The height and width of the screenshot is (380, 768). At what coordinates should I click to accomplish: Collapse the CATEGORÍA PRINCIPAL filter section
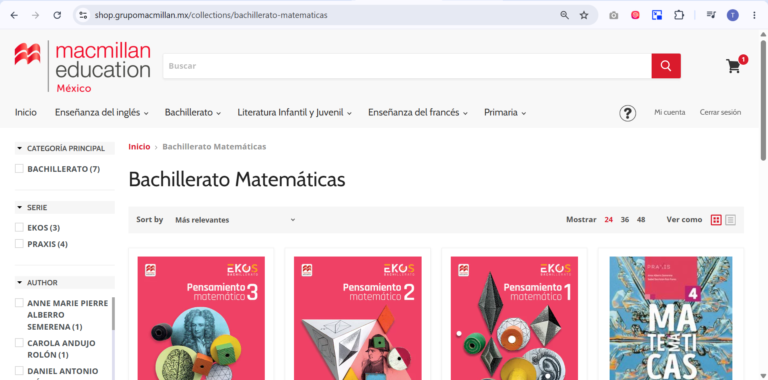pos(65,148)
